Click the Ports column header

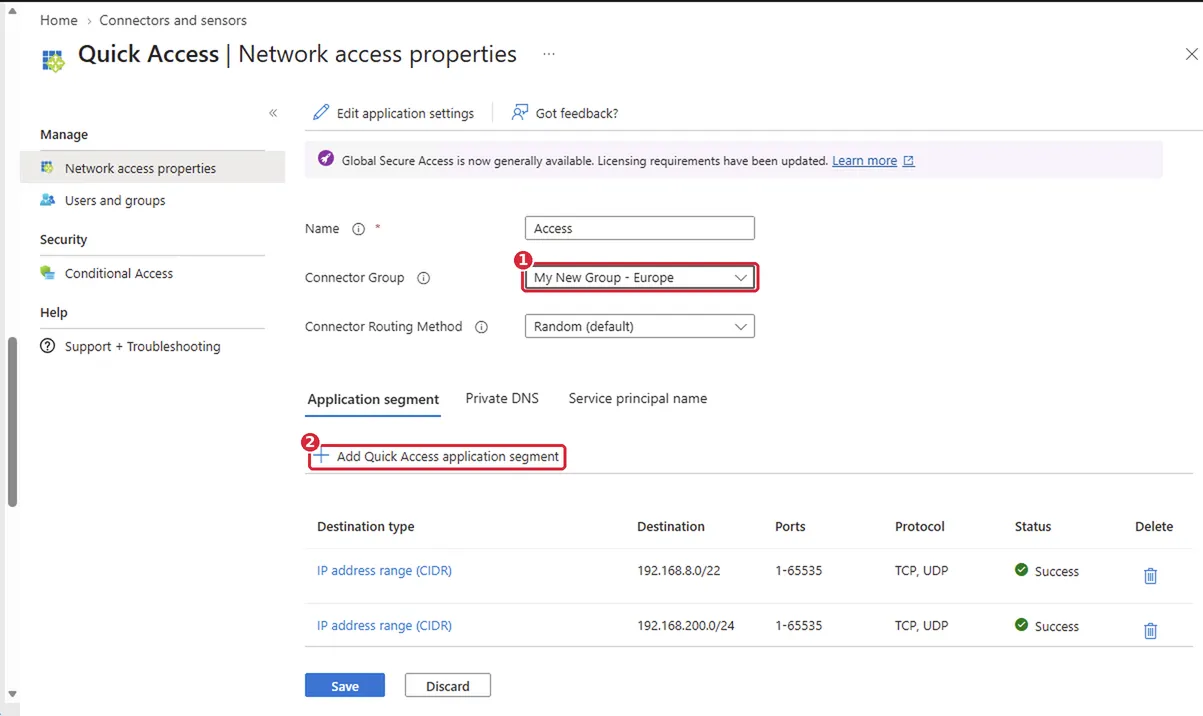pyautogui.click(x=790, y=526)
